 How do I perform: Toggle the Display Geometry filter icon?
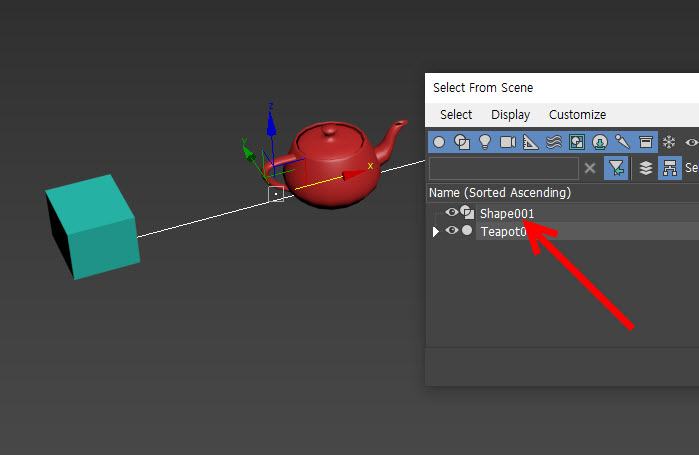[x=439, y=142]
